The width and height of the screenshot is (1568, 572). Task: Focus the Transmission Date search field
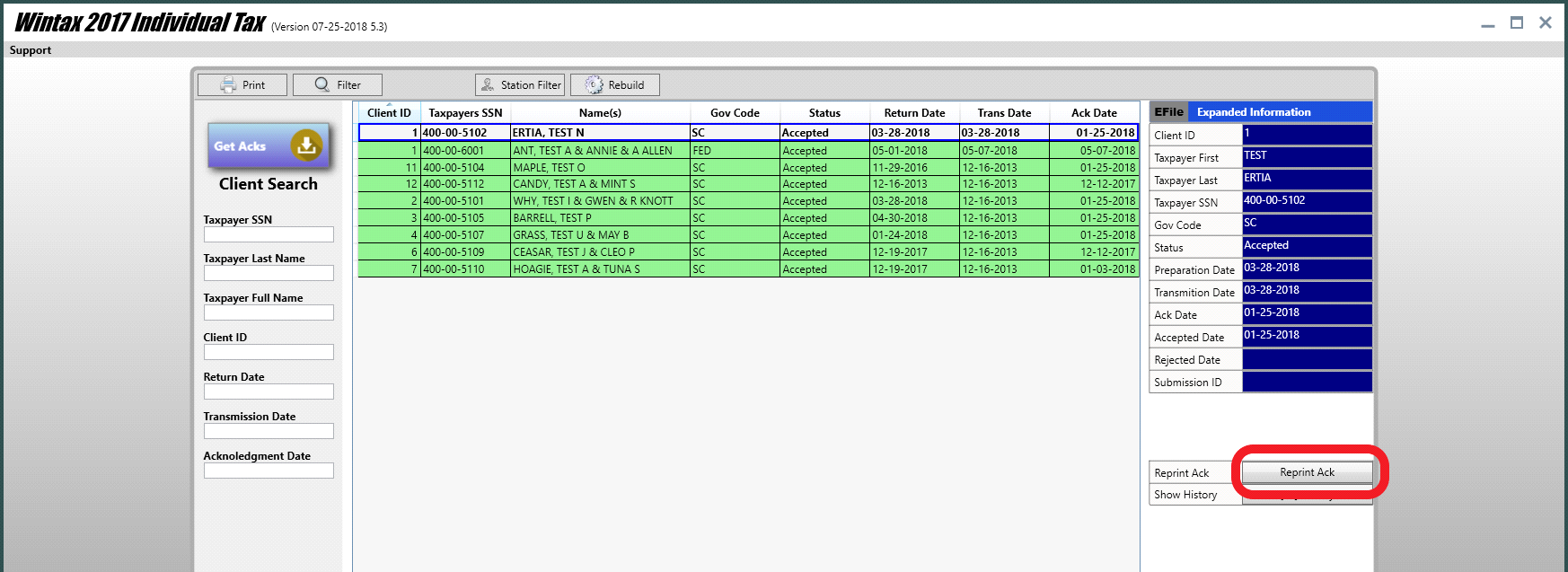click(269, 431)
